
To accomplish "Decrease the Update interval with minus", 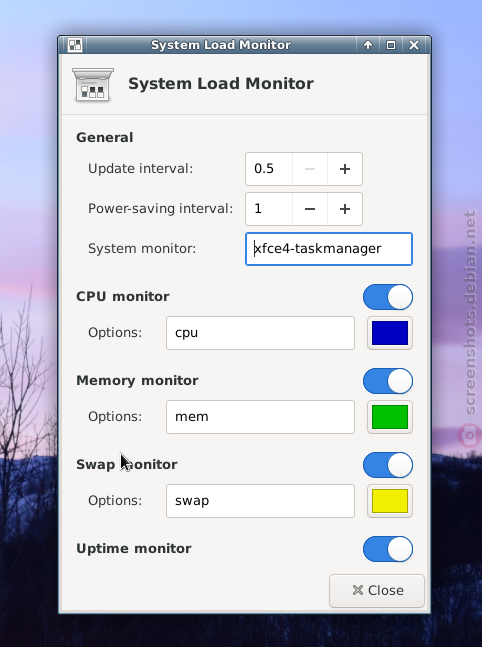I will [310, 169].
